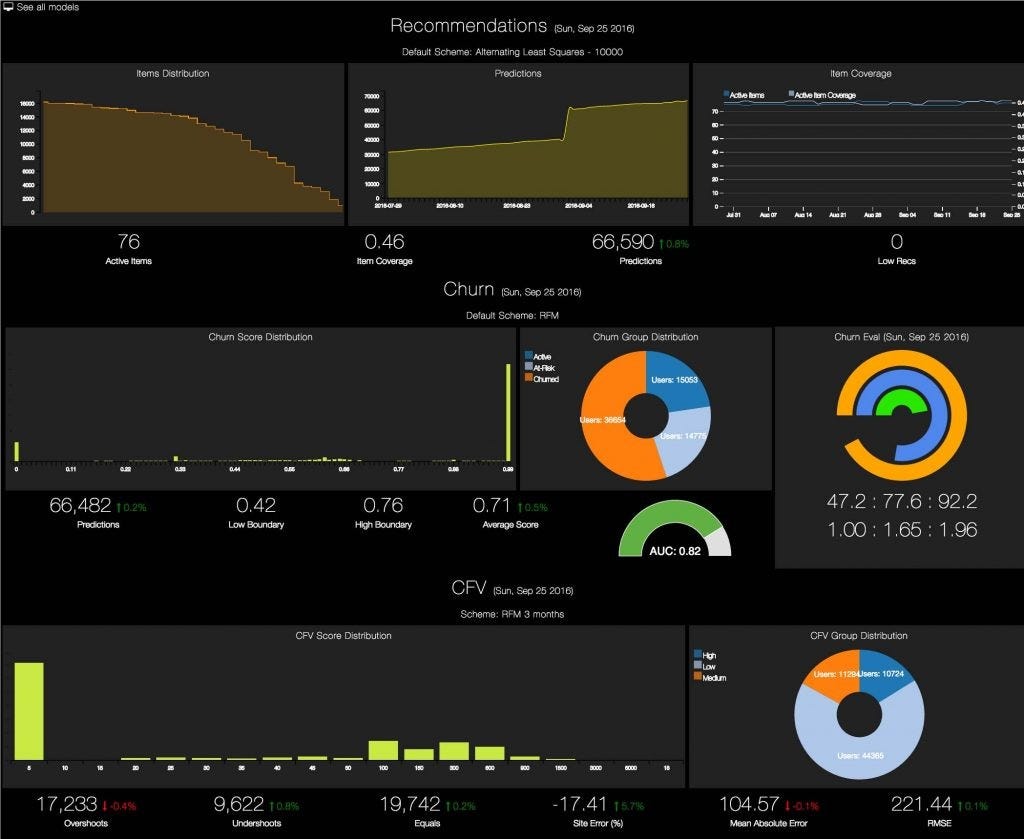This screenshot has height=839, width=1024.
Task: Click the Scheme: RFM 3 months text
Action: (512, 614)
